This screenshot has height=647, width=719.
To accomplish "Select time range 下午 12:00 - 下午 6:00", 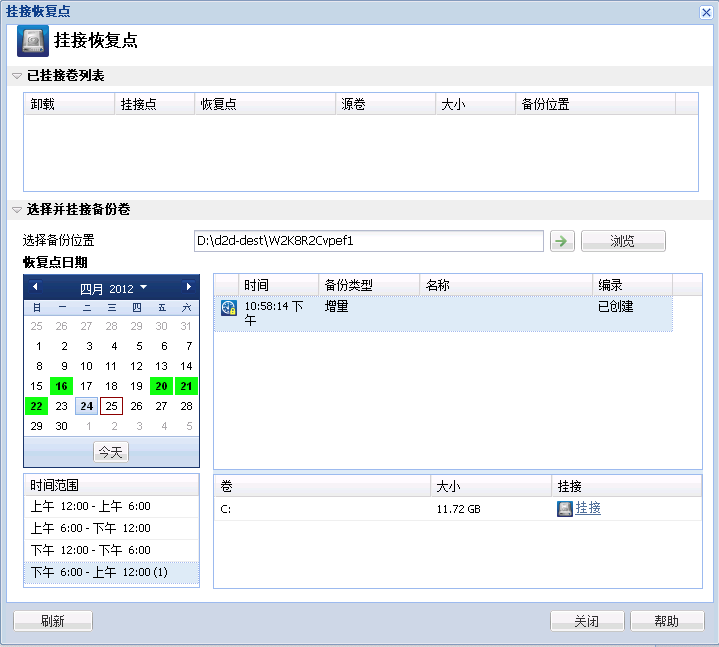I will tap(111, 550).
